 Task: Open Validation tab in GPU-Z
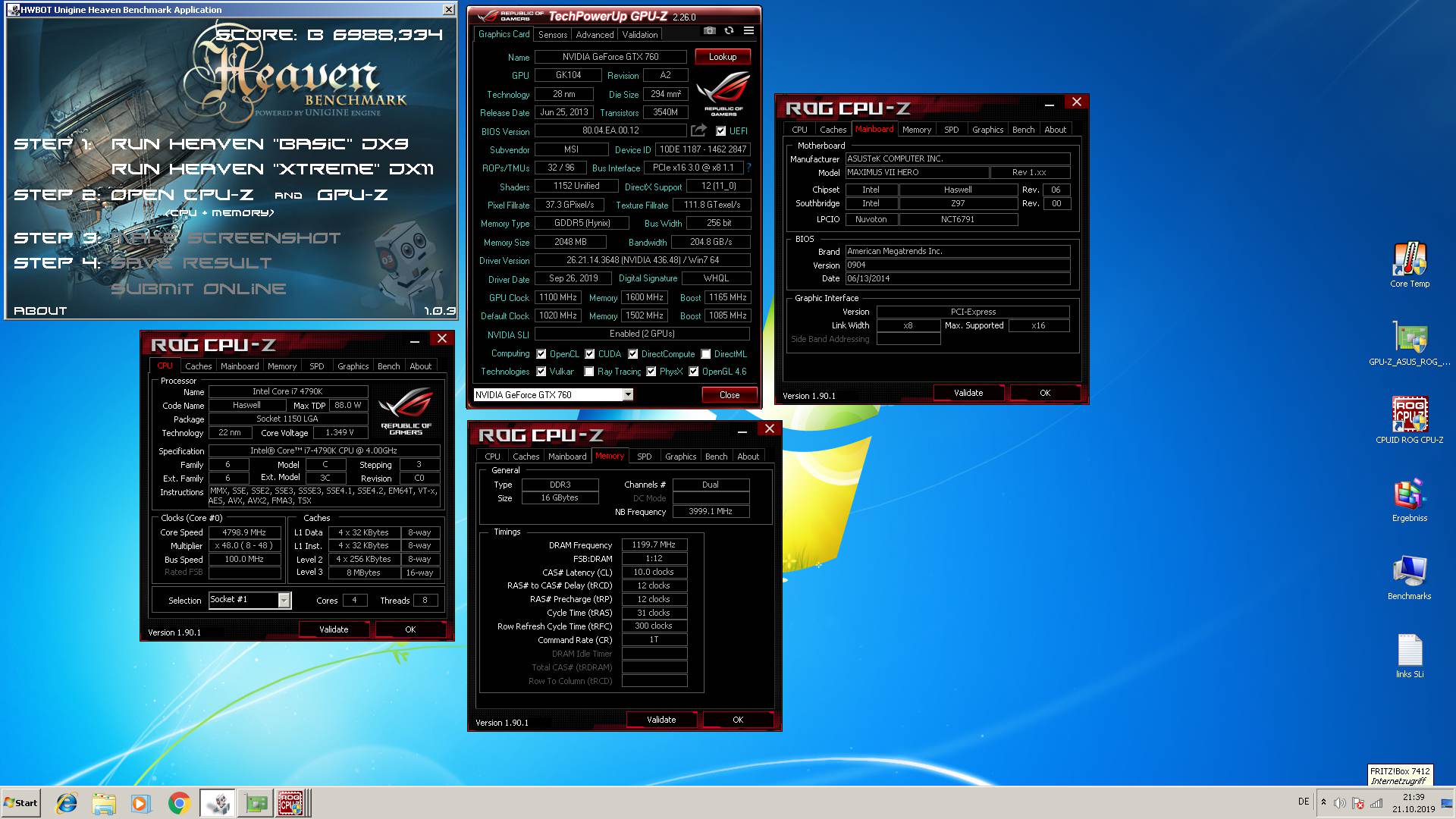[x=640, y=35]
